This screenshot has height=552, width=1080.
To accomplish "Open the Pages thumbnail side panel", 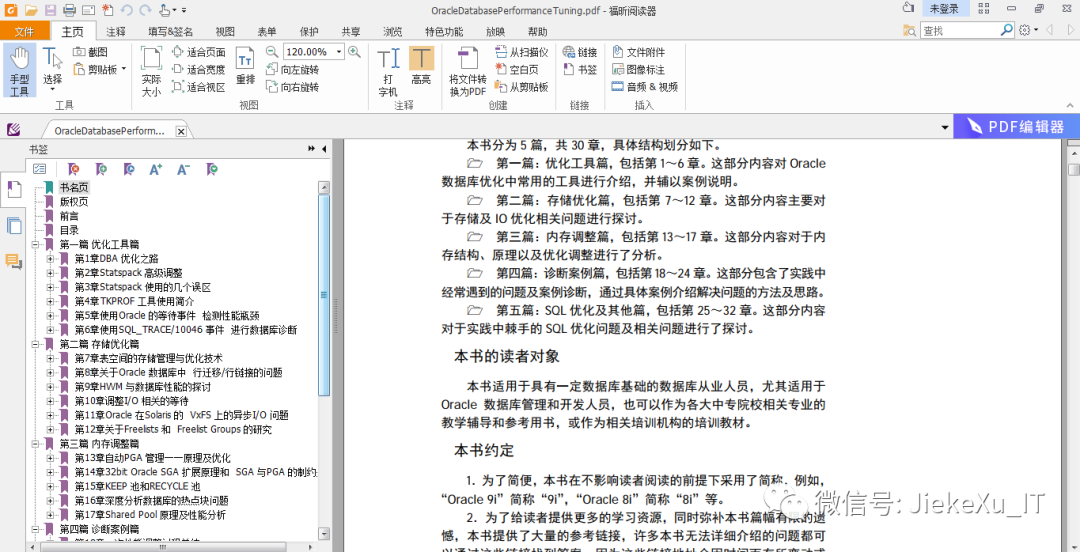I will point(14,225).
